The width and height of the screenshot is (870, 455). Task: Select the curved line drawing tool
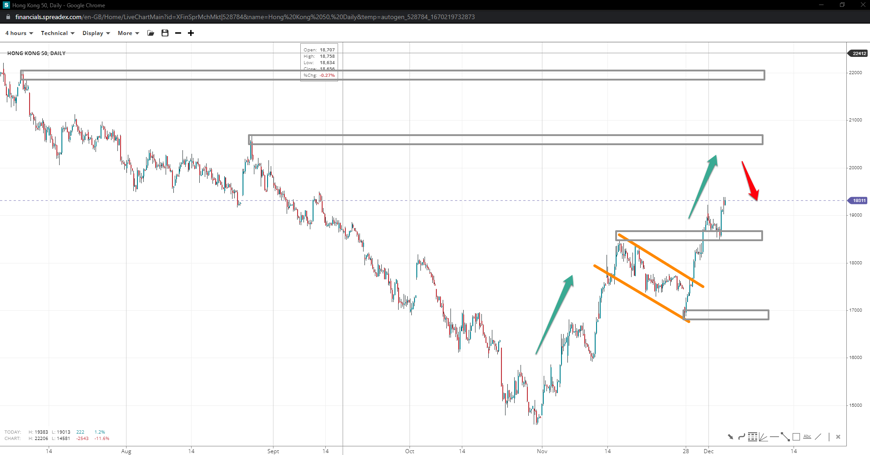[x=741, y=437]
